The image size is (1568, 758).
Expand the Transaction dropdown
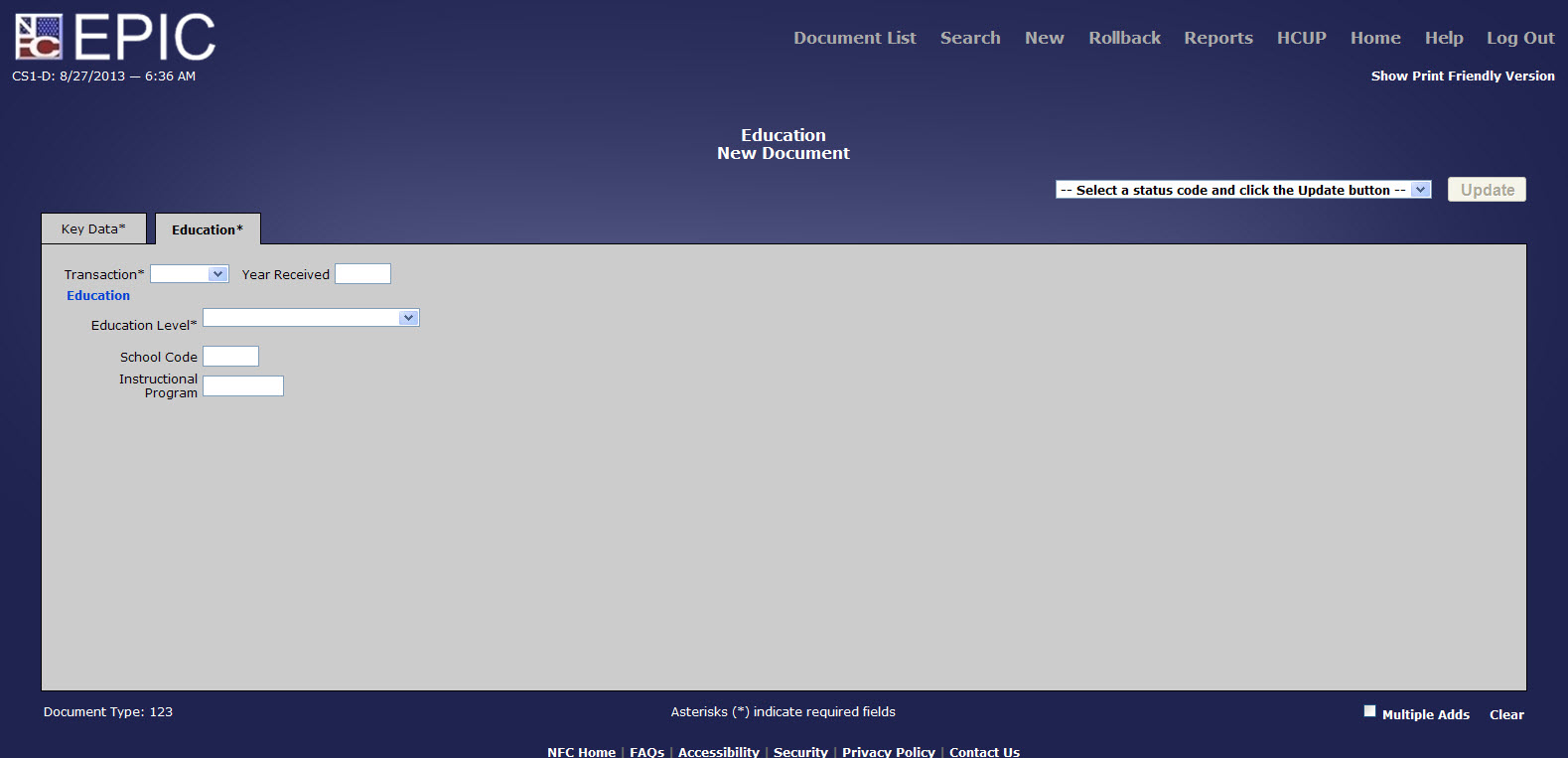point(190,274)
